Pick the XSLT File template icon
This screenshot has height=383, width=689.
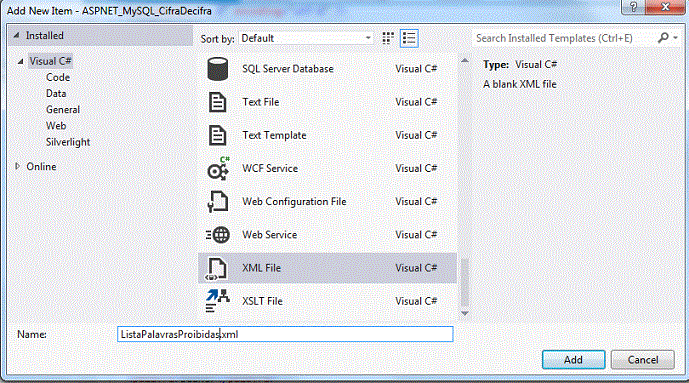click(218, 301)
